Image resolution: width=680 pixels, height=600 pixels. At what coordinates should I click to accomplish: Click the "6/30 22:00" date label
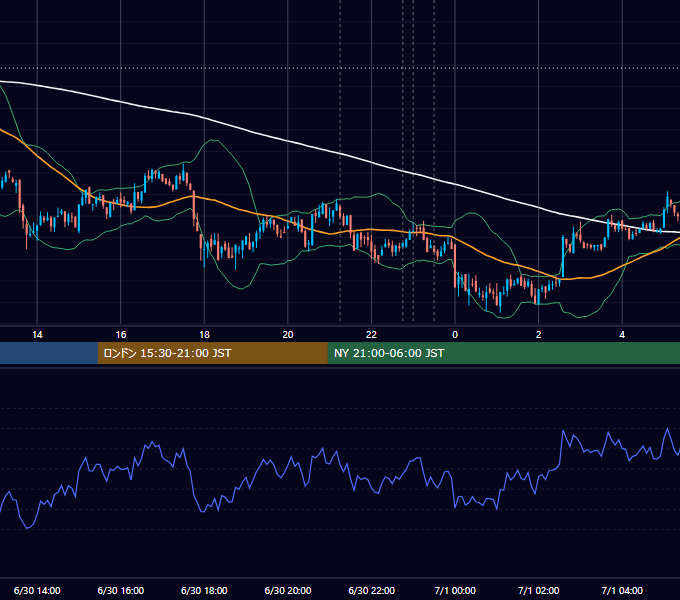pyautogui.click(x=372, y=590)
